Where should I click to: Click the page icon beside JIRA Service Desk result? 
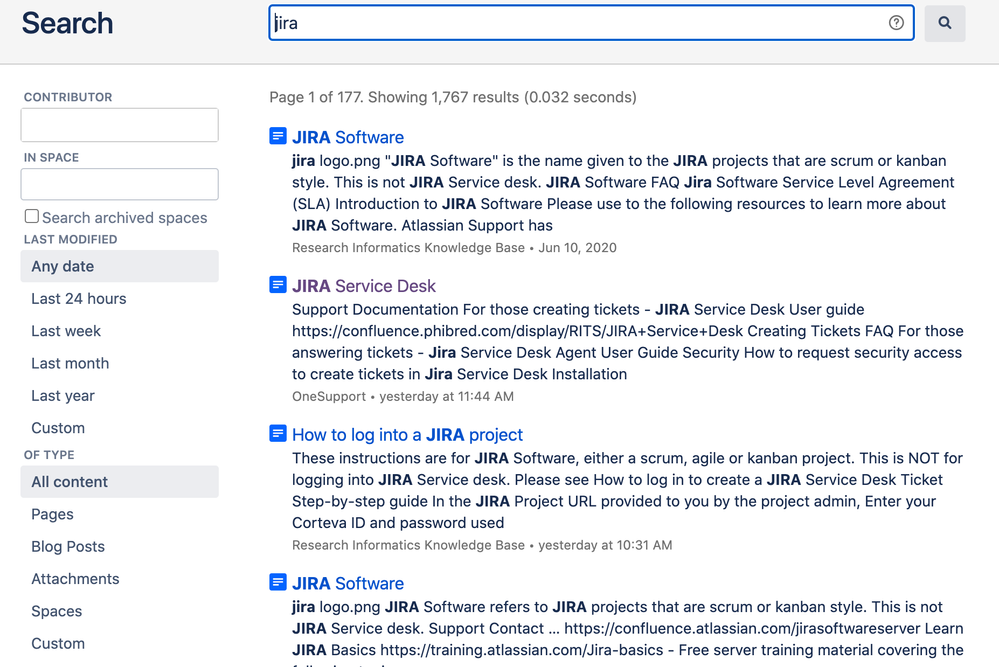277,284
